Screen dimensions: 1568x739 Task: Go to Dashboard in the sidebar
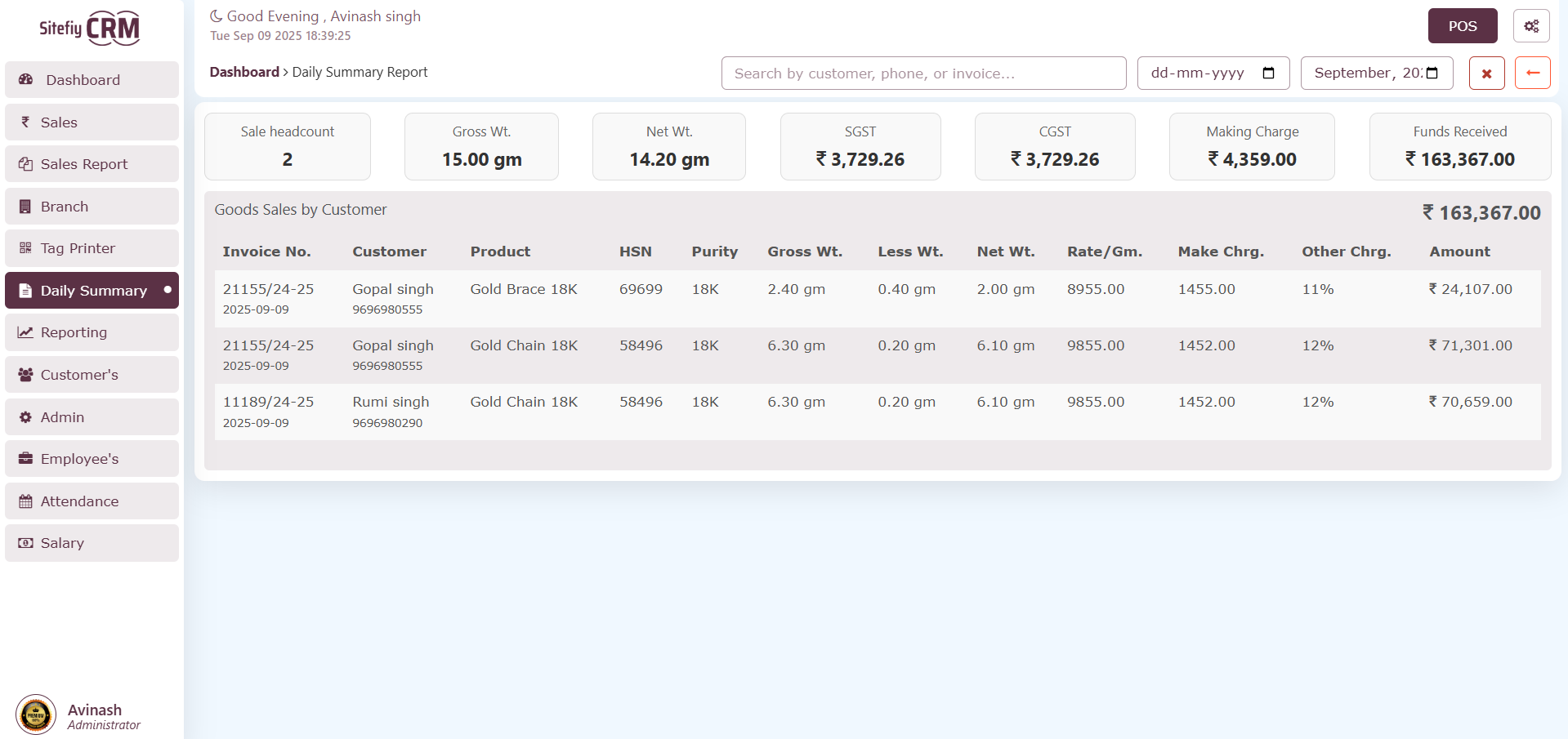point(92,80)
